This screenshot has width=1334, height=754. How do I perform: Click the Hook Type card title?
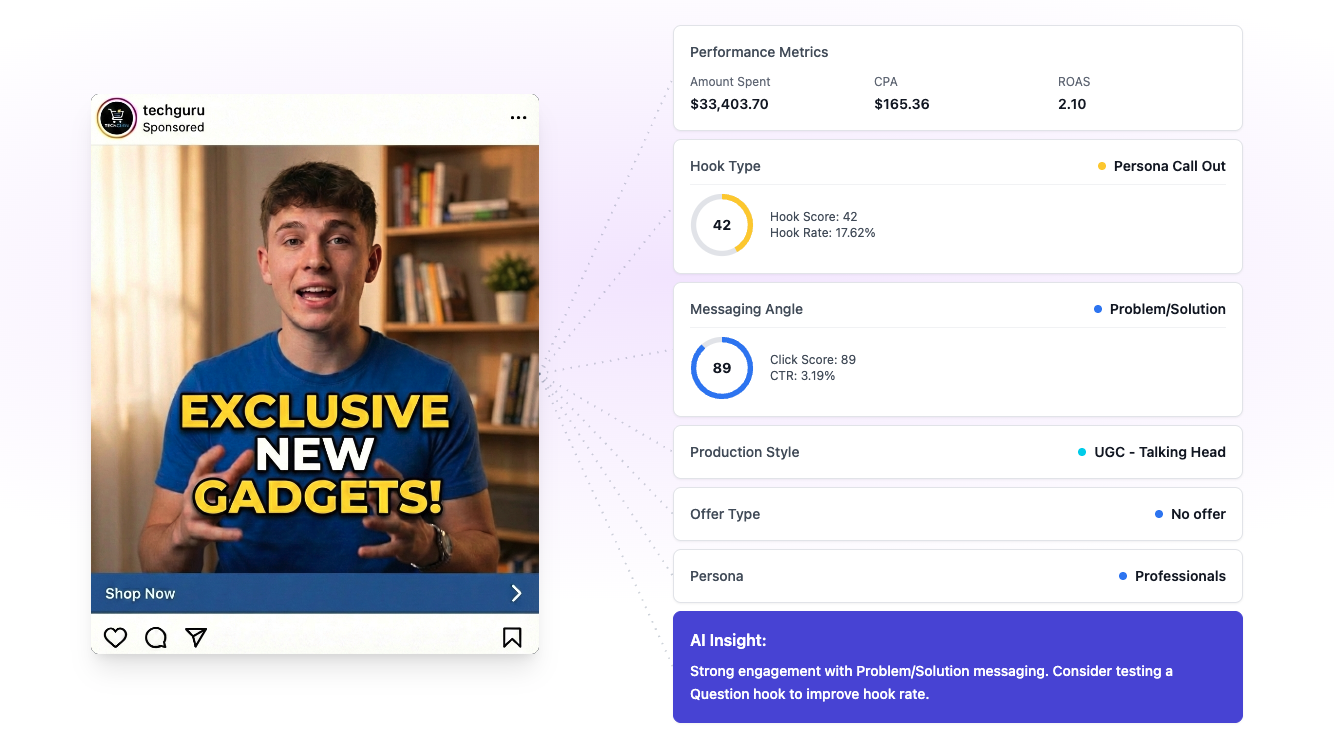[x=725, y=166]
